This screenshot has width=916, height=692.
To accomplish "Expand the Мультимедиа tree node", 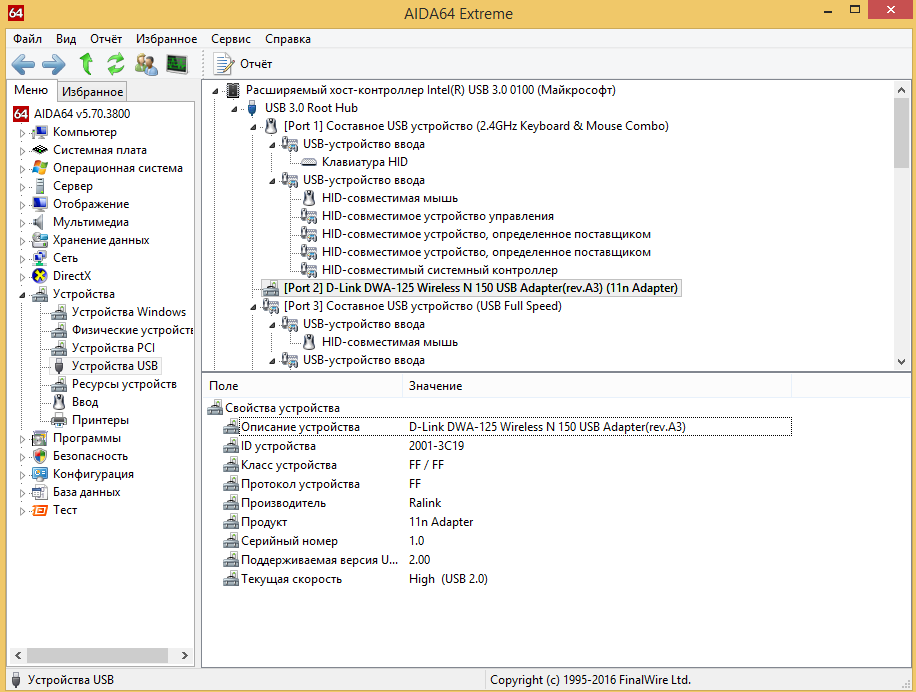I will (x=22, y=222).
